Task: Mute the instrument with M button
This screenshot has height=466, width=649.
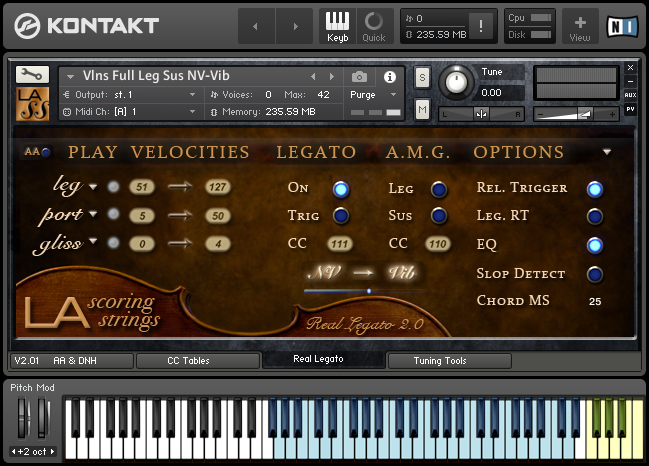Action: coord(422,109)
